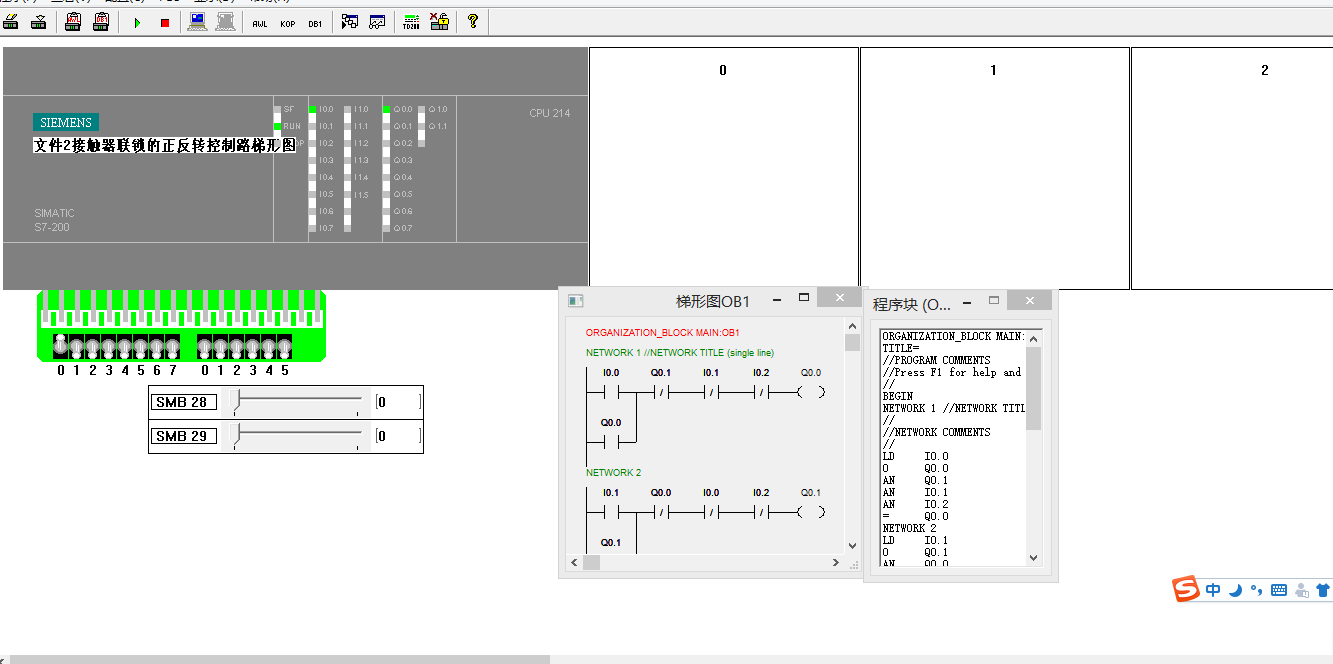
Task: Stop simulation with red Stop square
Action: pyautogui.click(x=165, y=22)
